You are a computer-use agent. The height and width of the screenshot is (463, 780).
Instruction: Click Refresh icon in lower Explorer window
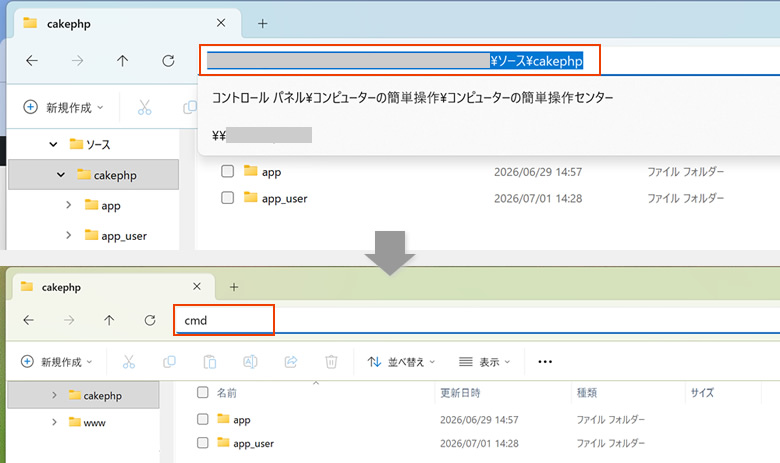150,320
